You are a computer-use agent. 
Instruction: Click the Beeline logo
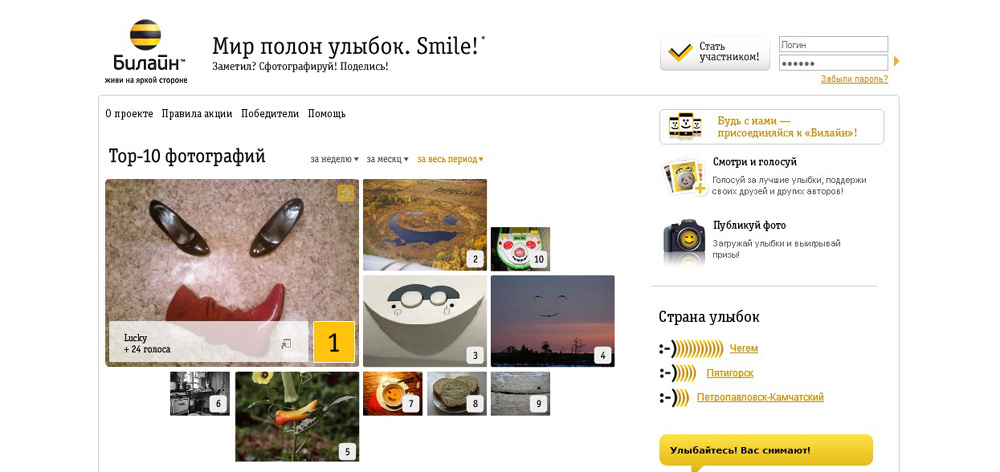coord(146,52)
